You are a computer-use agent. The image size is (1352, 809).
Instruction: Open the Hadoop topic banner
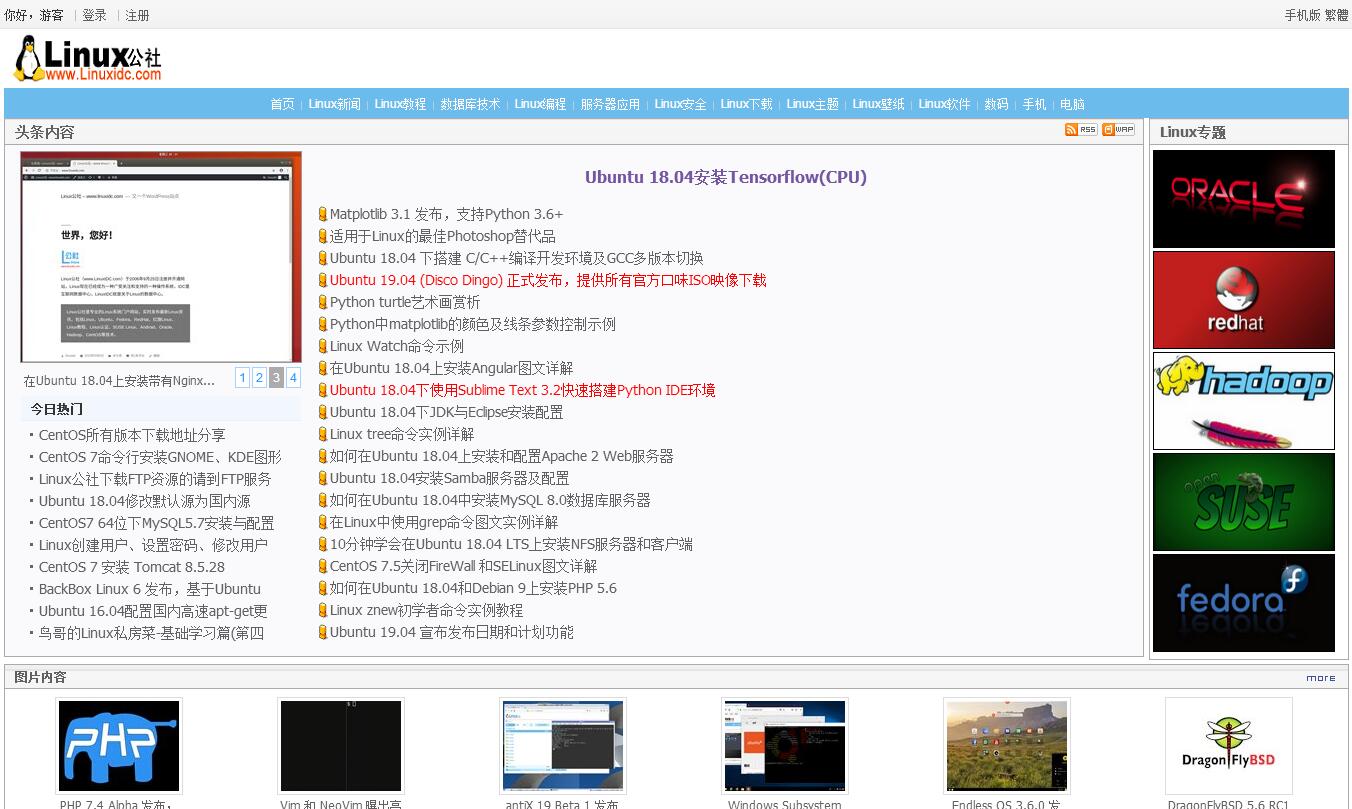click(1243, 400)
